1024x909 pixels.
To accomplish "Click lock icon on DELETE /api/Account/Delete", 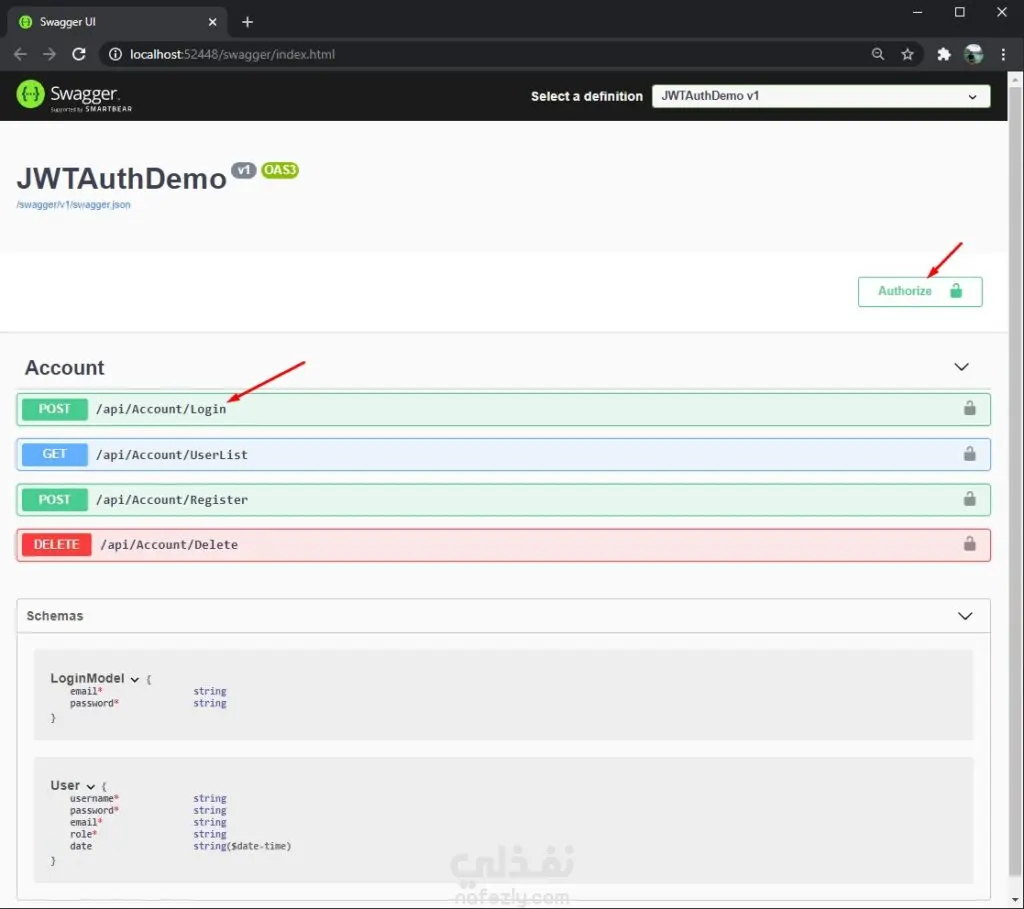I will [970, 543].
